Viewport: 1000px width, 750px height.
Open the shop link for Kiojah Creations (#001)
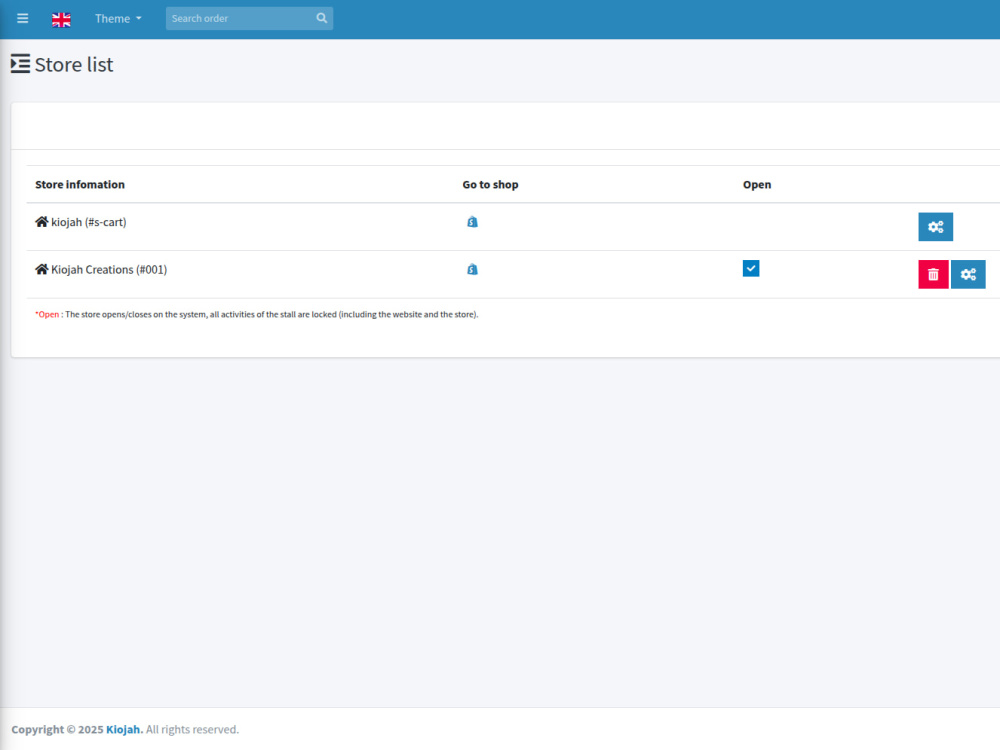pos(472,269)
